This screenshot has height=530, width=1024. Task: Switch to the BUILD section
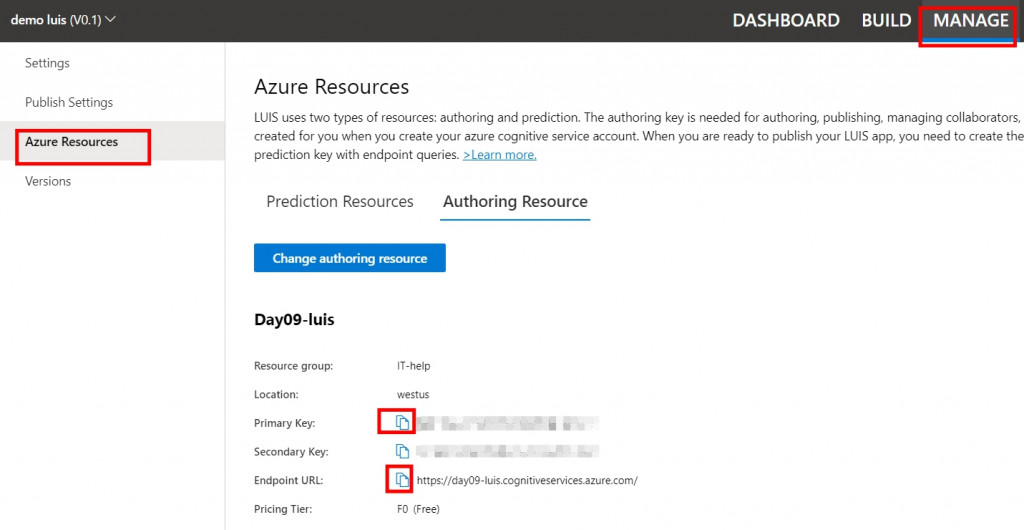click(886, 20)
